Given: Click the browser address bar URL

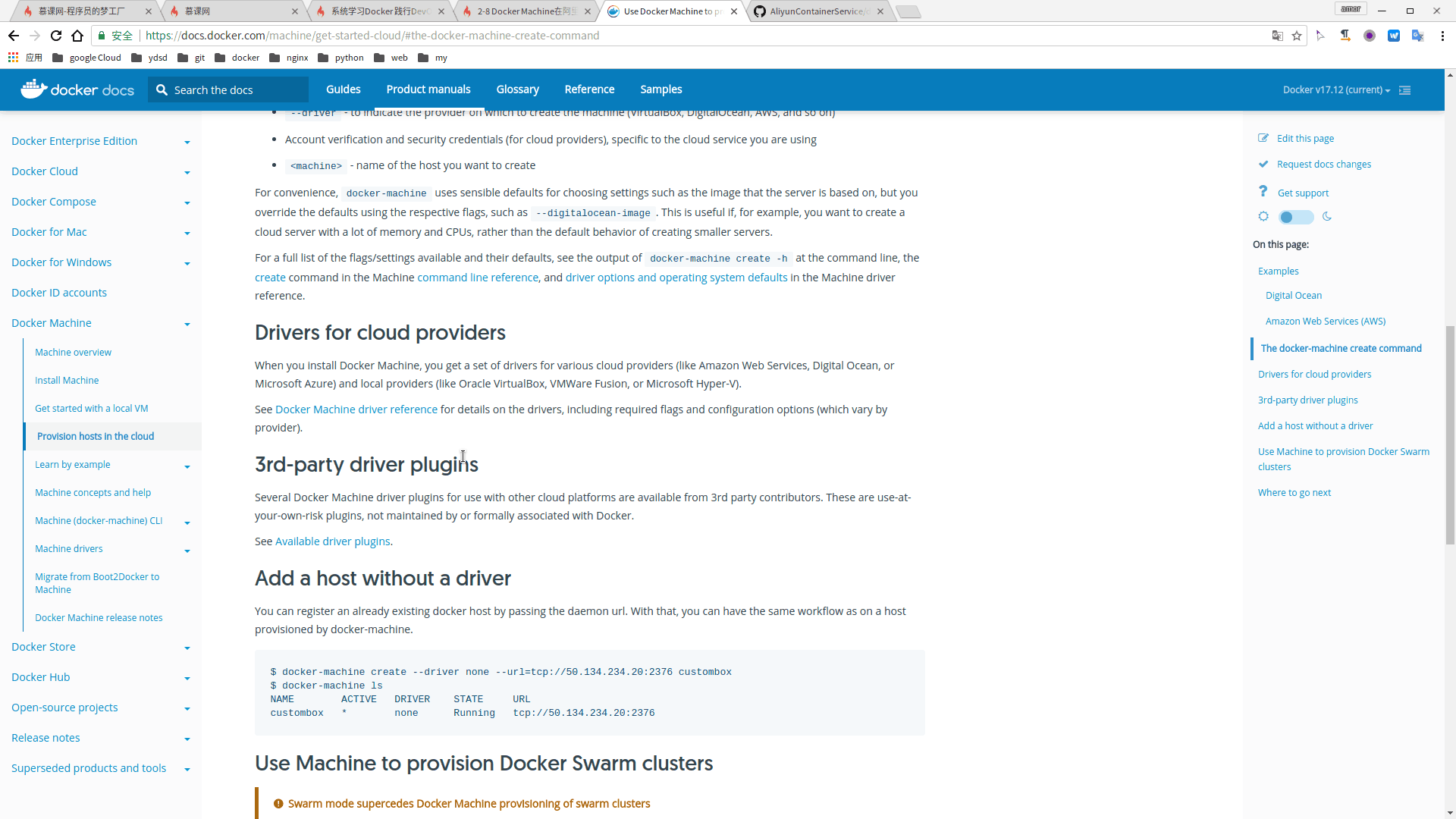Looking at the screenshot, I should click(x=372, y=36).
